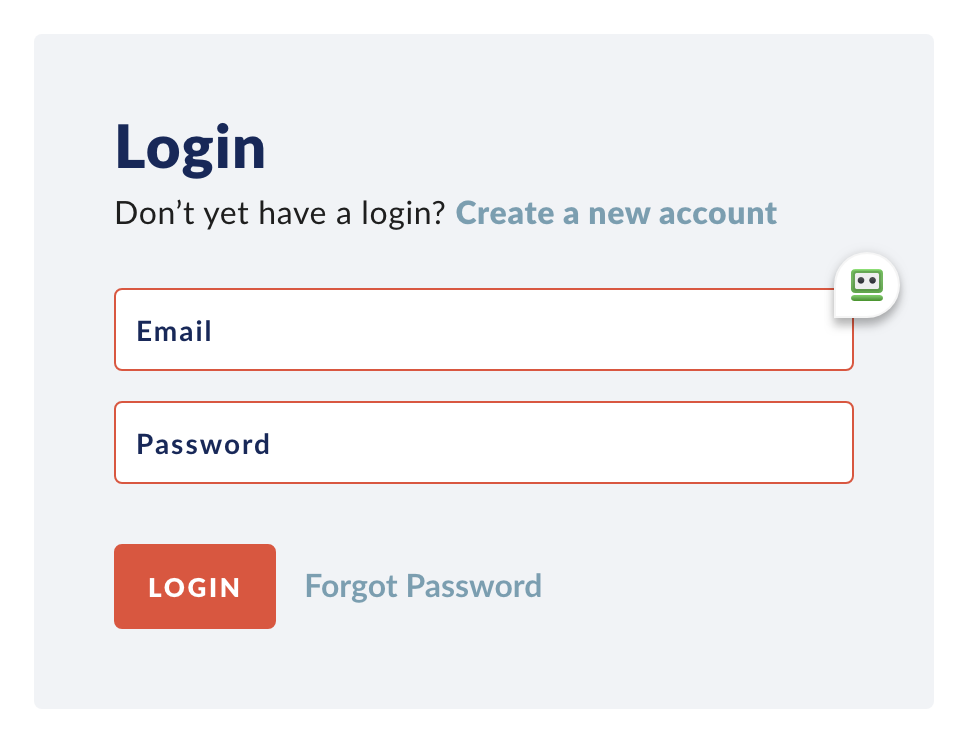Open the Forgot Password link
This screenshot has height=736, width=970.
tap(423, 586)
